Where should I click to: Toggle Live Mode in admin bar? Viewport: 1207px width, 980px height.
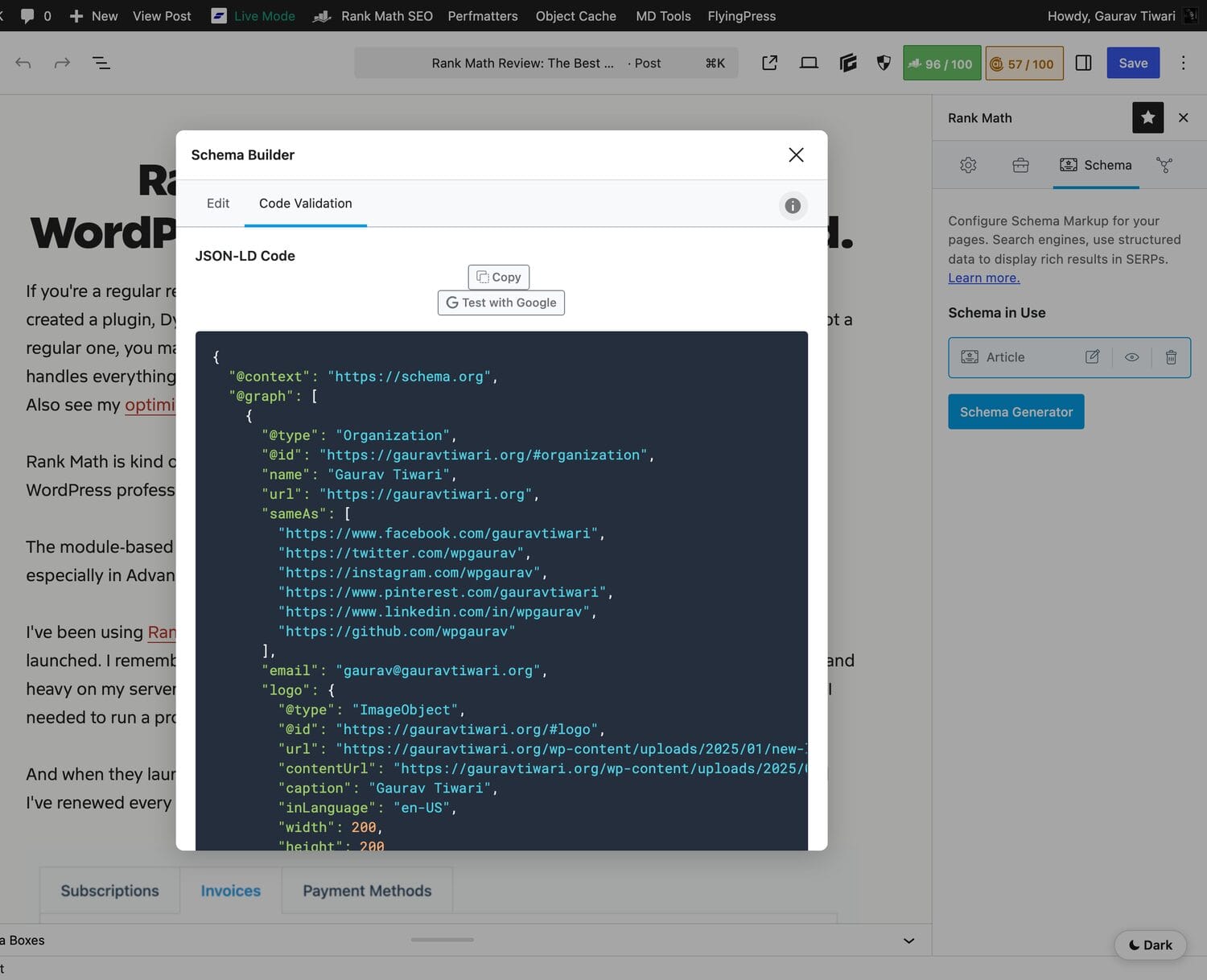tap(253, 16)
